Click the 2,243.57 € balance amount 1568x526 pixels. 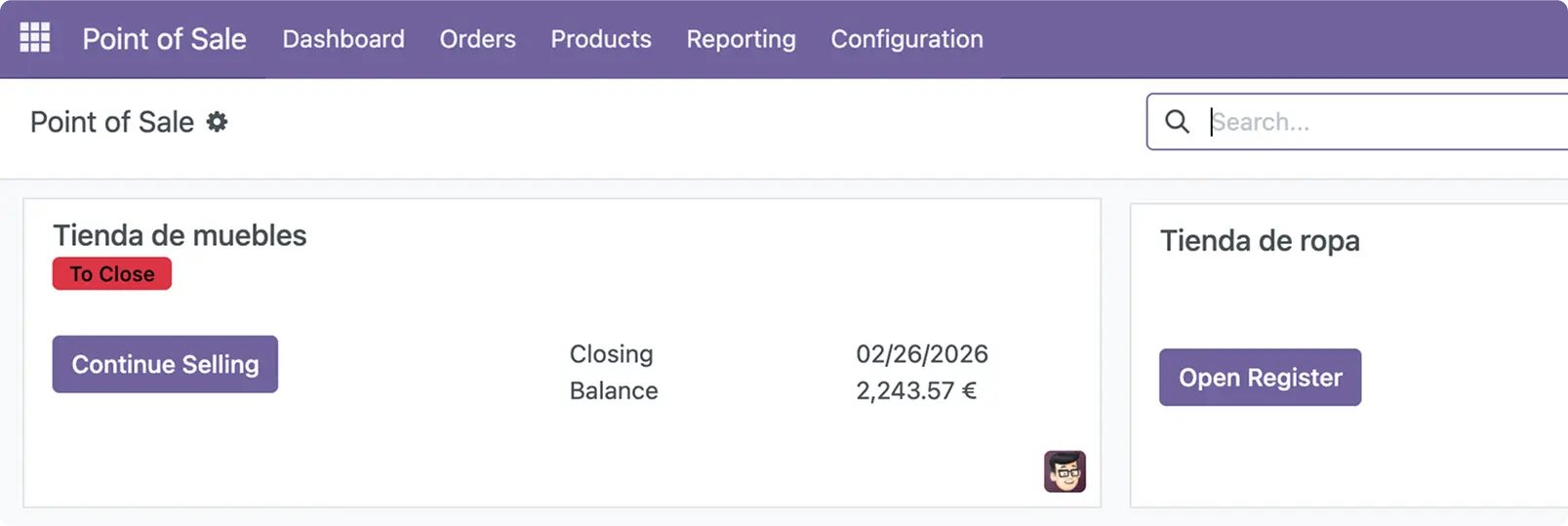pos(916,391)
